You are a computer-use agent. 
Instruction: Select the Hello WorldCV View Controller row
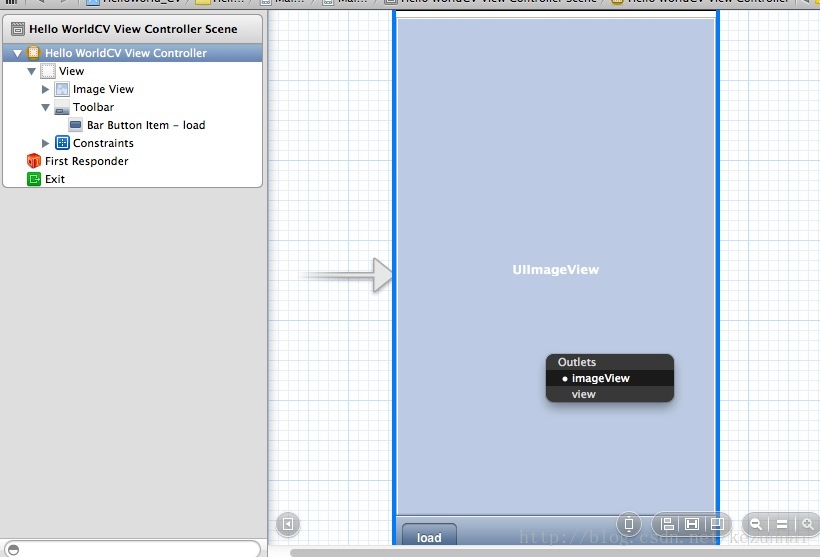[132, 53]
